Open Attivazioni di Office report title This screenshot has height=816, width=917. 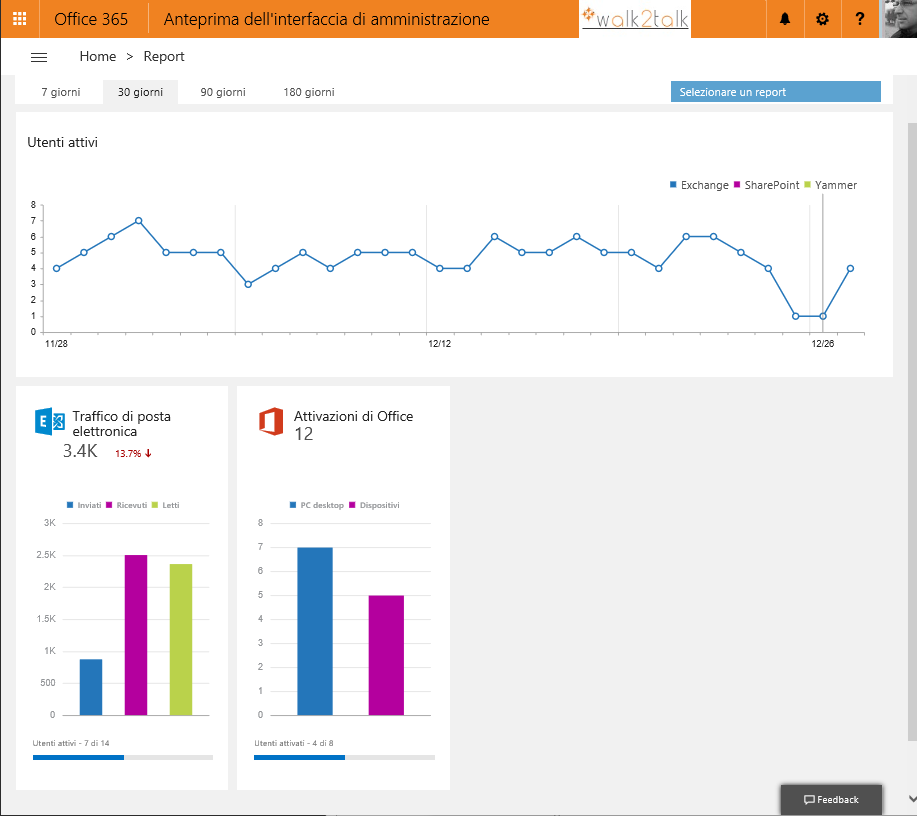[x=353, y=416]
